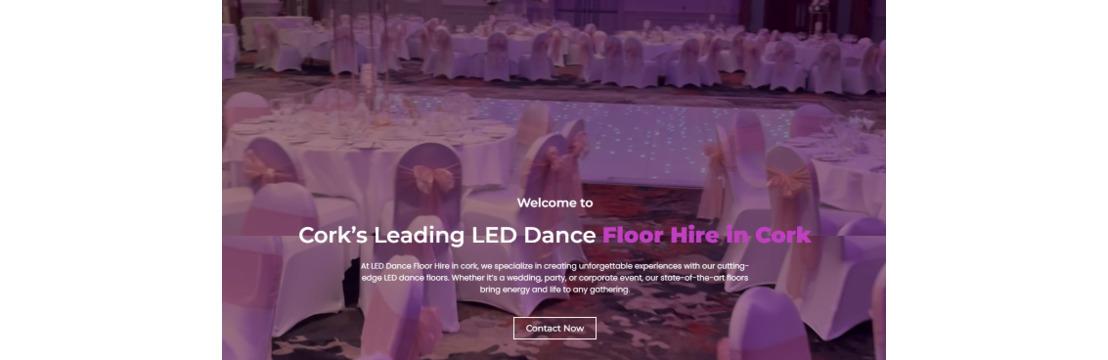1108x360 pixels.
Task: Click the text 'bring energy and life'
Action: pyautogui.click(x=521, y=290)
